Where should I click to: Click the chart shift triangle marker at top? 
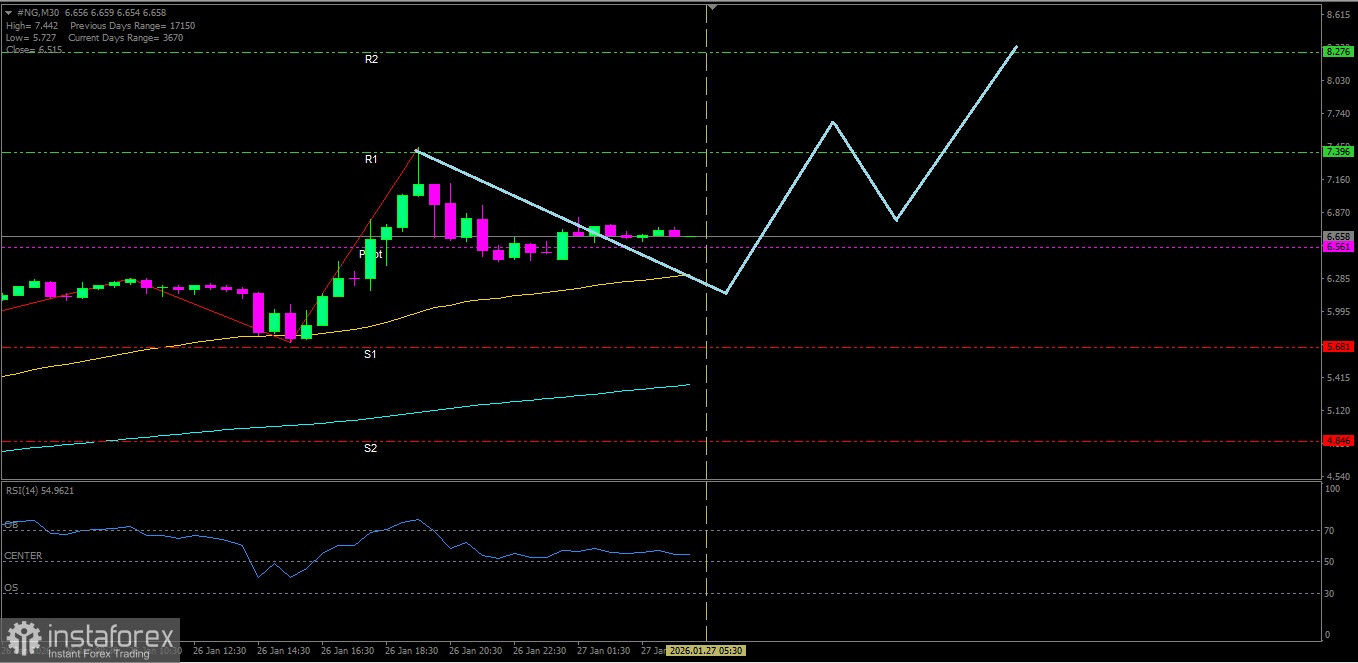coord(712,7)
